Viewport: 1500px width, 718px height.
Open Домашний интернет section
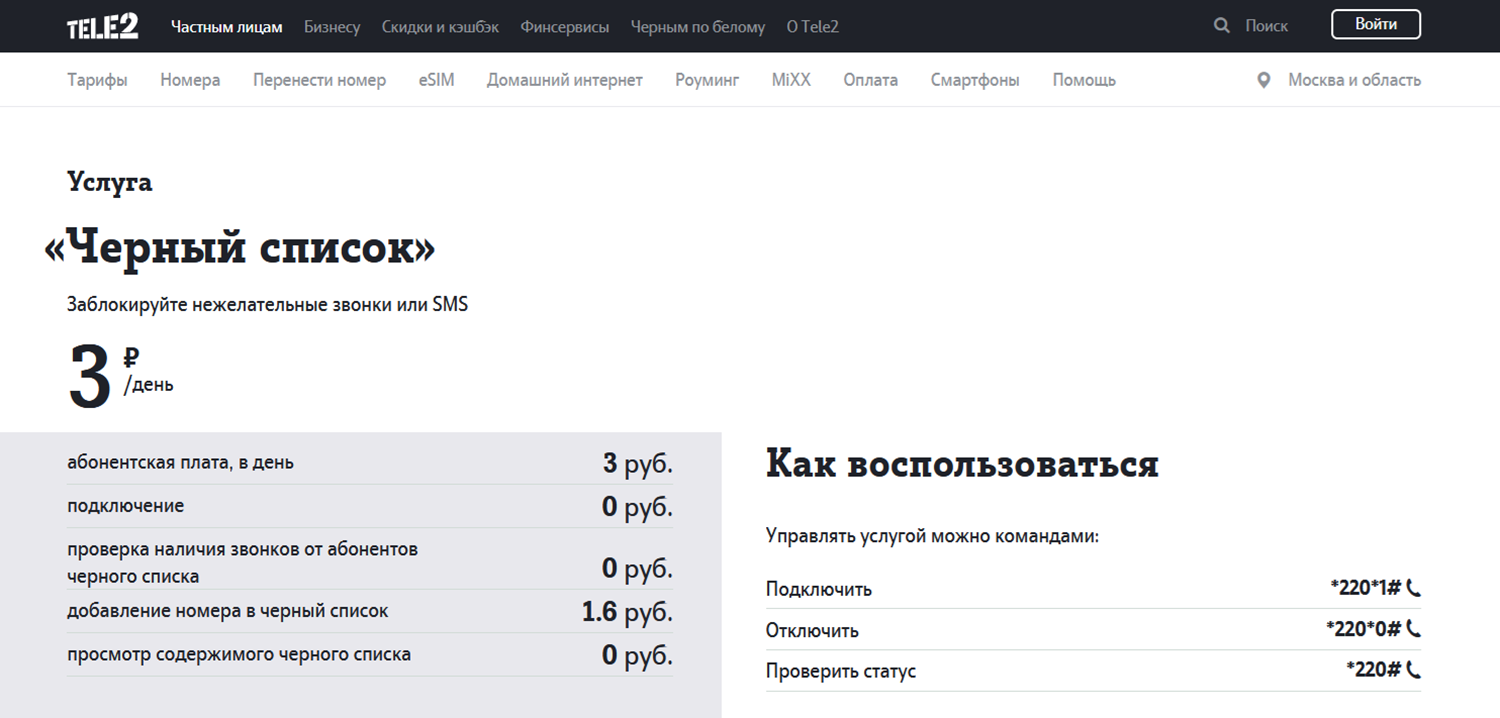(x=565, y=80)
